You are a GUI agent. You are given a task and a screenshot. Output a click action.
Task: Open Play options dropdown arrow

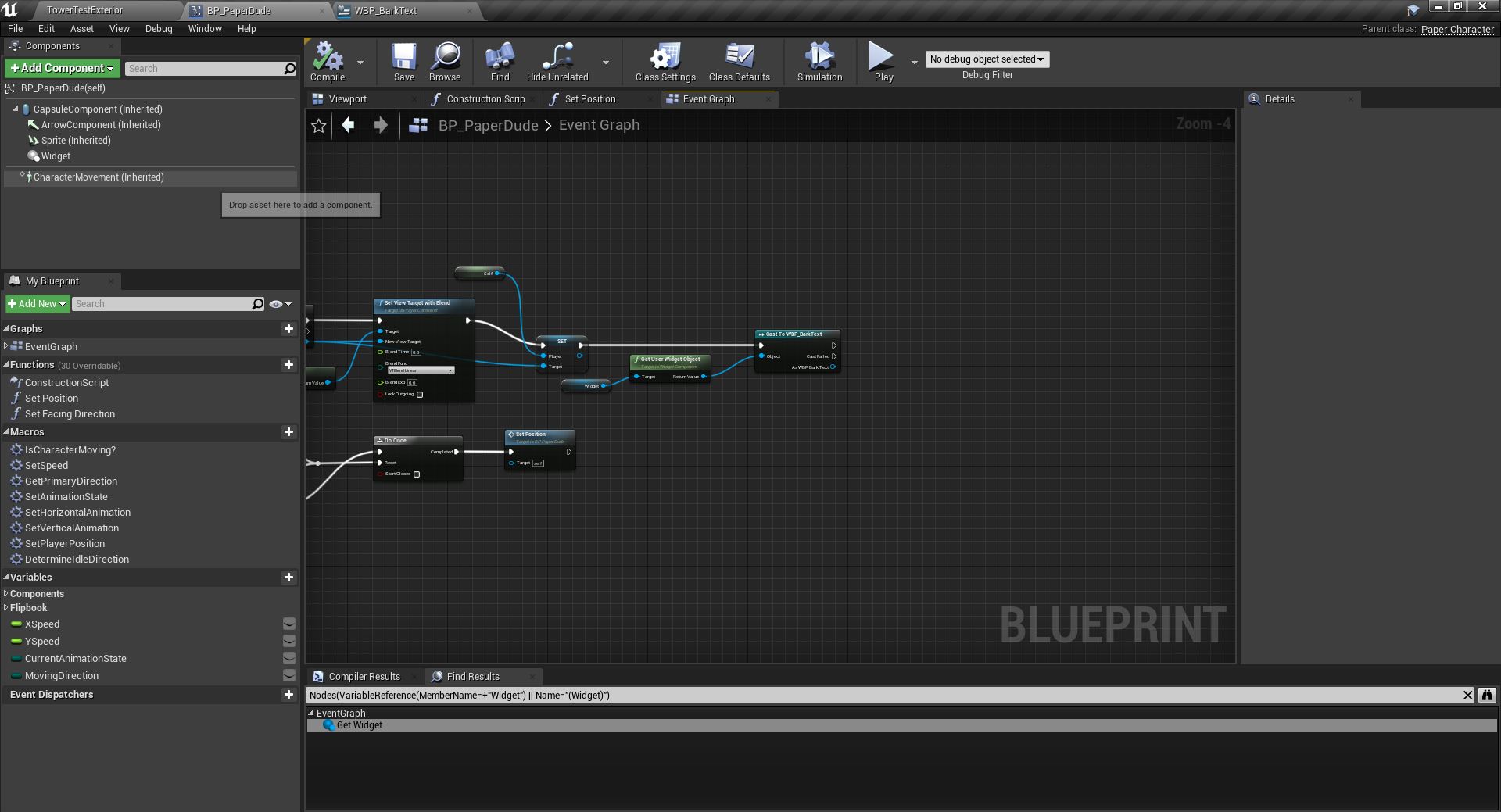(915, 63)
